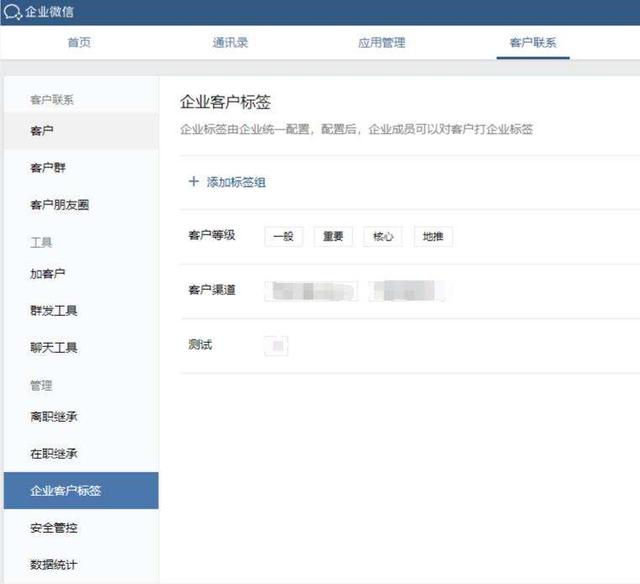Open 客户 in the sidebar
The width and height of the screenshot is (640, 584).
(81, 131)
